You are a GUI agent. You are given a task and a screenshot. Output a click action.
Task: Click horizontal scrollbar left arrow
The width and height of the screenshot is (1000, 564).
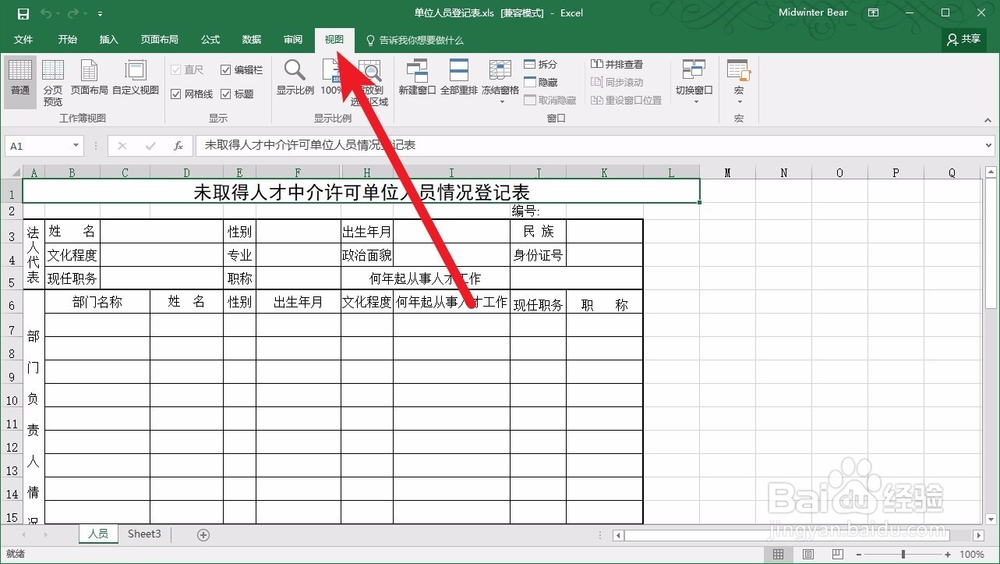pyautogui.click(x=618, y=535)
